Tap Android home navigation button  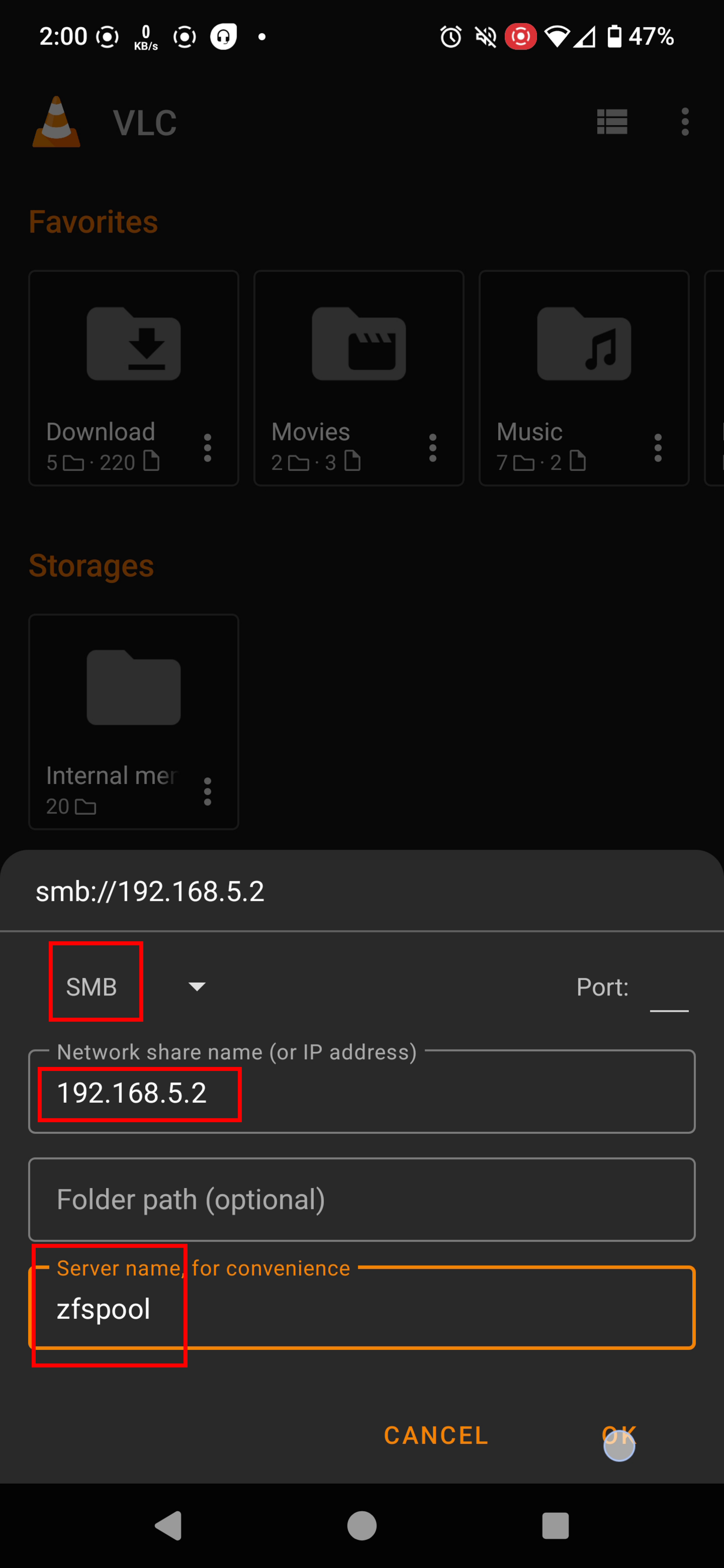[362, 1526]
